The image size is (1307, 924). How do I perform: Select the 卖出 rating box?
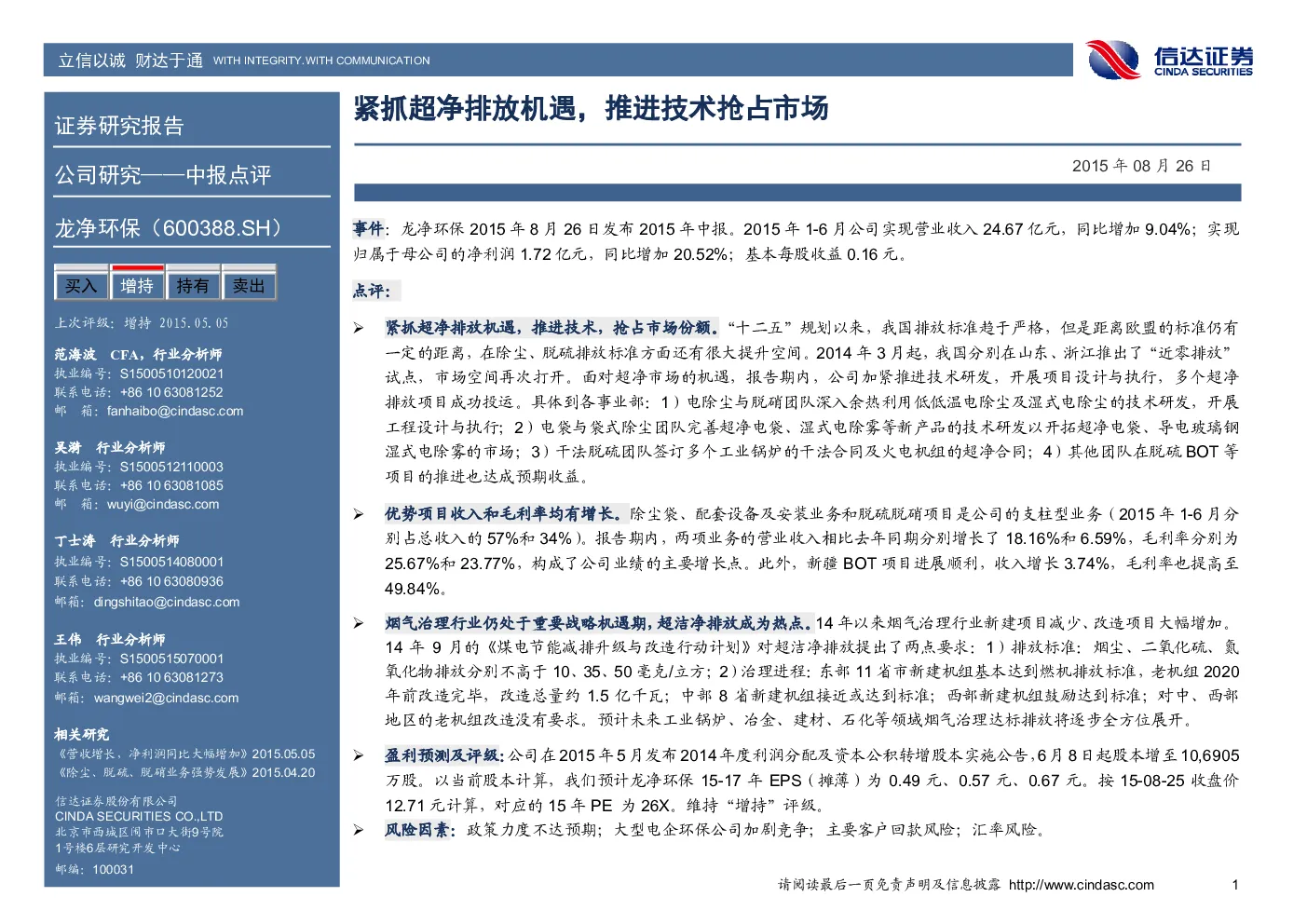[249, 285]
